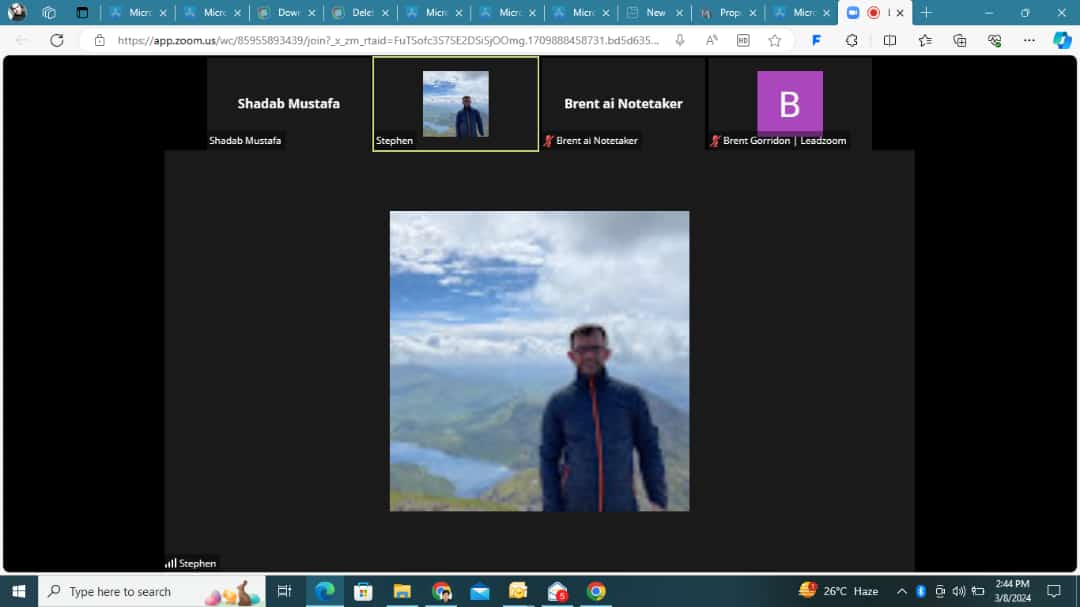Screen dimensions: 1080x607
Task: Select the purple B avatar of Brent Gorridon
Action: point(790,103)
